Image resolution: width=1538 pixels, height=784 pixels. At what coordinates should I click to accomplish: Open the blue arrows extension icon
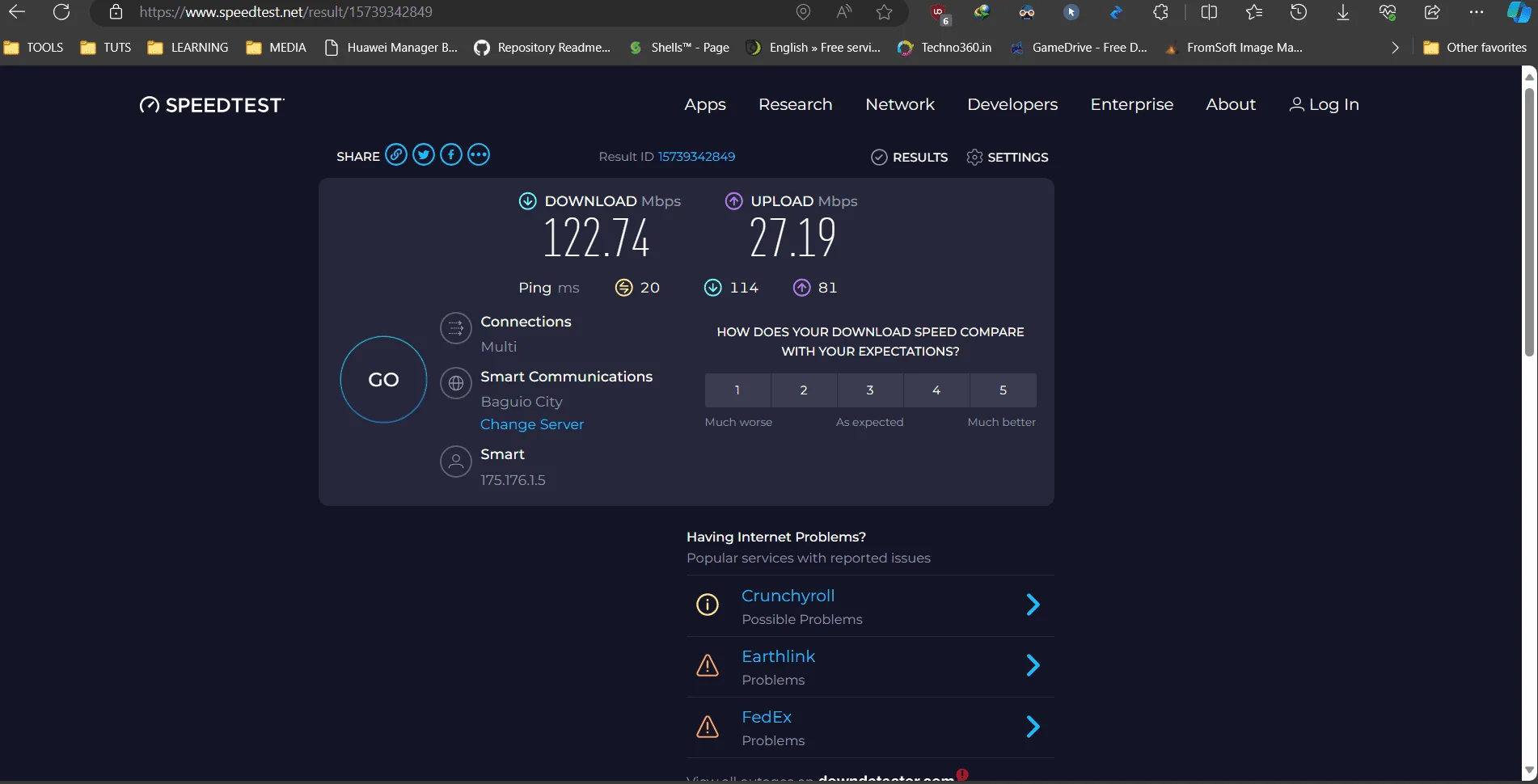(x=1116, y=12)
